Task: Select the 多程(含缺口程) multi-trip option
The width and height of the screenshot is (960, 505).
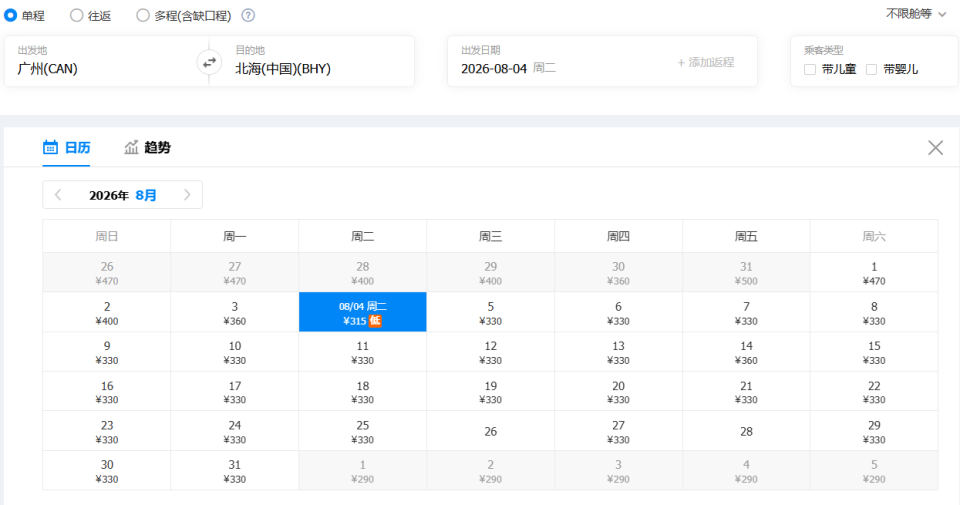Action: [143, 15]
